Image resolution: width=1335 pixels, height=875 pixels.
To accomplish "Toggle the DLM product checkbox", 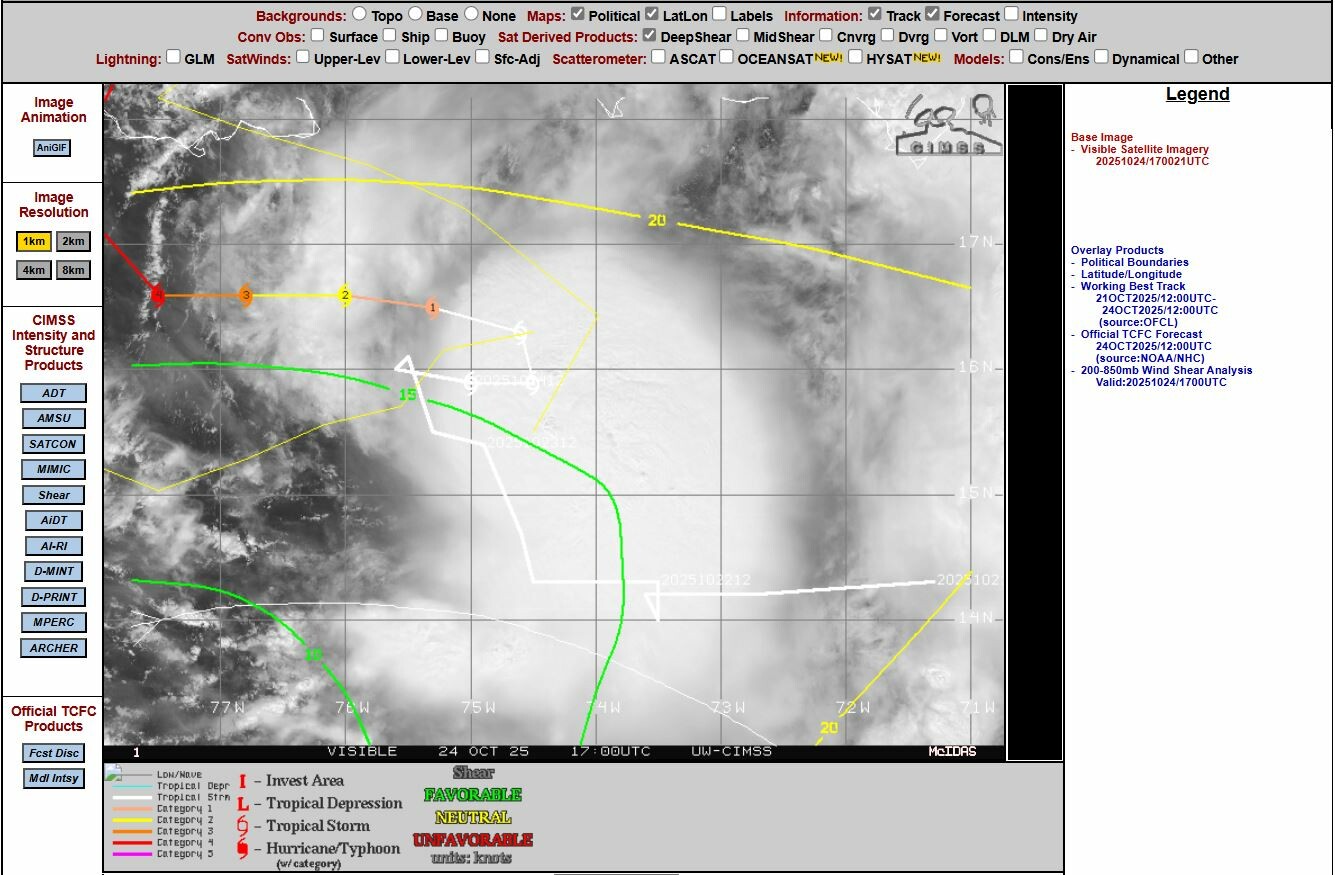I will click(990, 36).
